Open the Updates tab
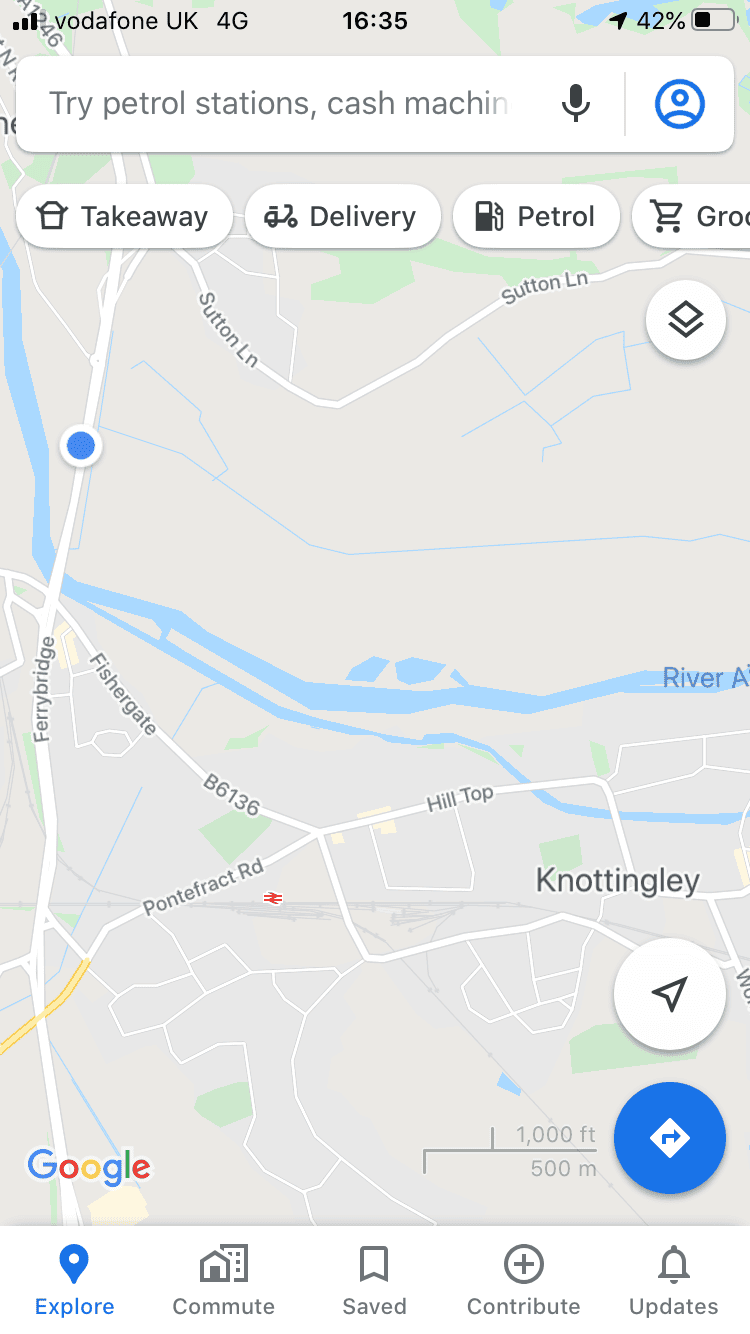Viewport: 750px width, 1334px height. click(x=674, y=1280)
